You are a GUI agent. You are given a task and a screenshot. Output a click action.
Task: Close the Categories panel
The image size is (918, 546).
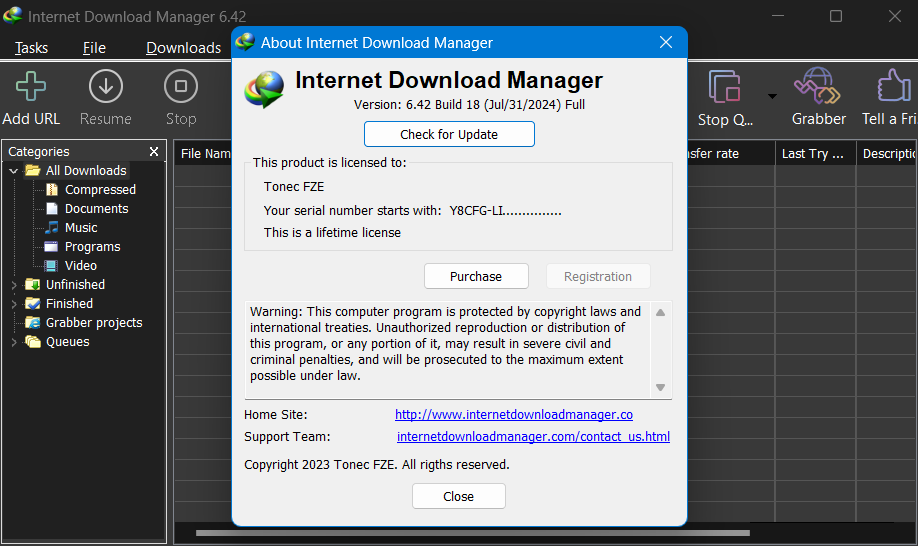pyautogui.click(x=154, y=152)
